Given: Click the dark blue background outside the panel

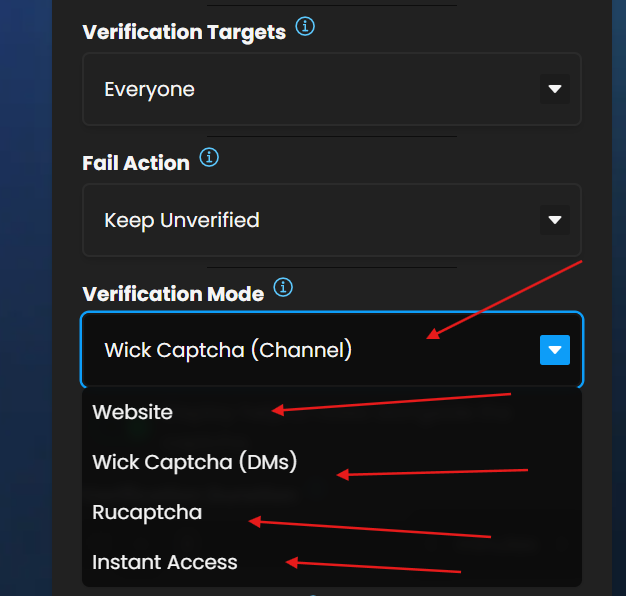Looking at the screenshot, I should (32, 300).
